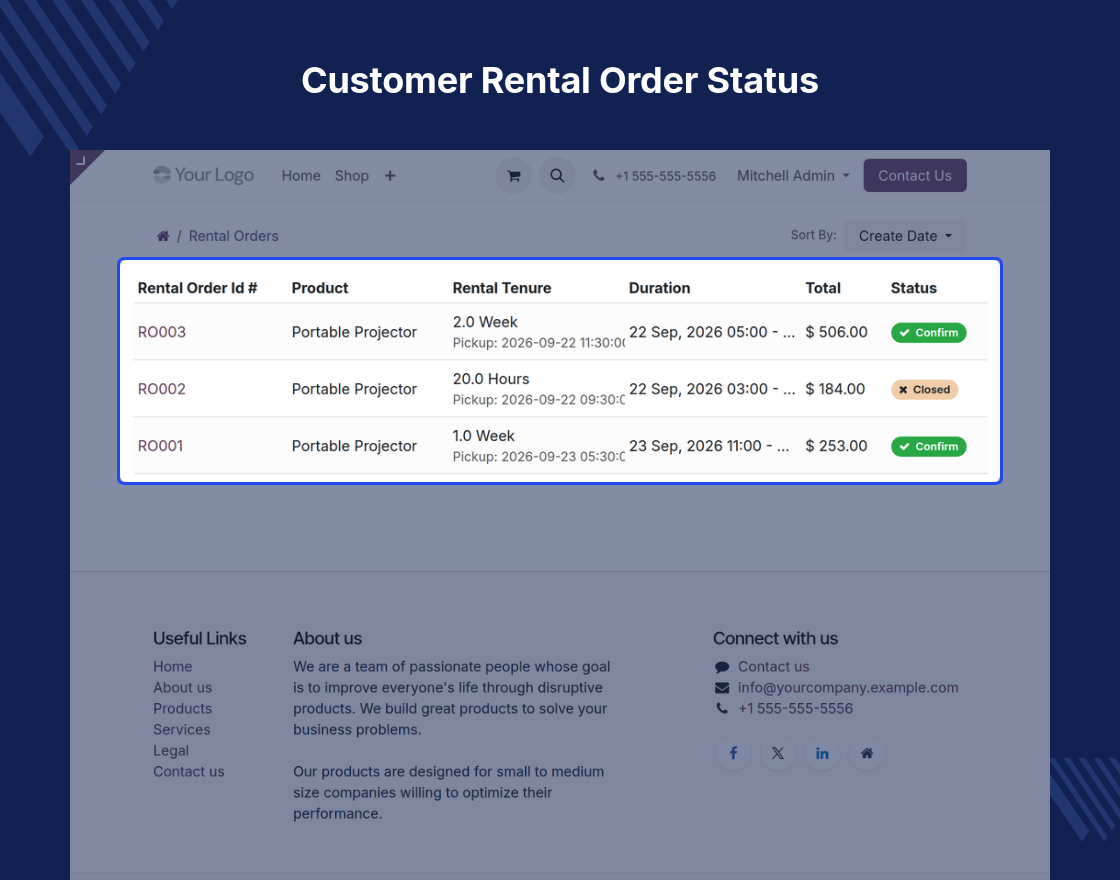
Task: Click the Rental Orders breadcrumb
Action: tap(234, 236)
